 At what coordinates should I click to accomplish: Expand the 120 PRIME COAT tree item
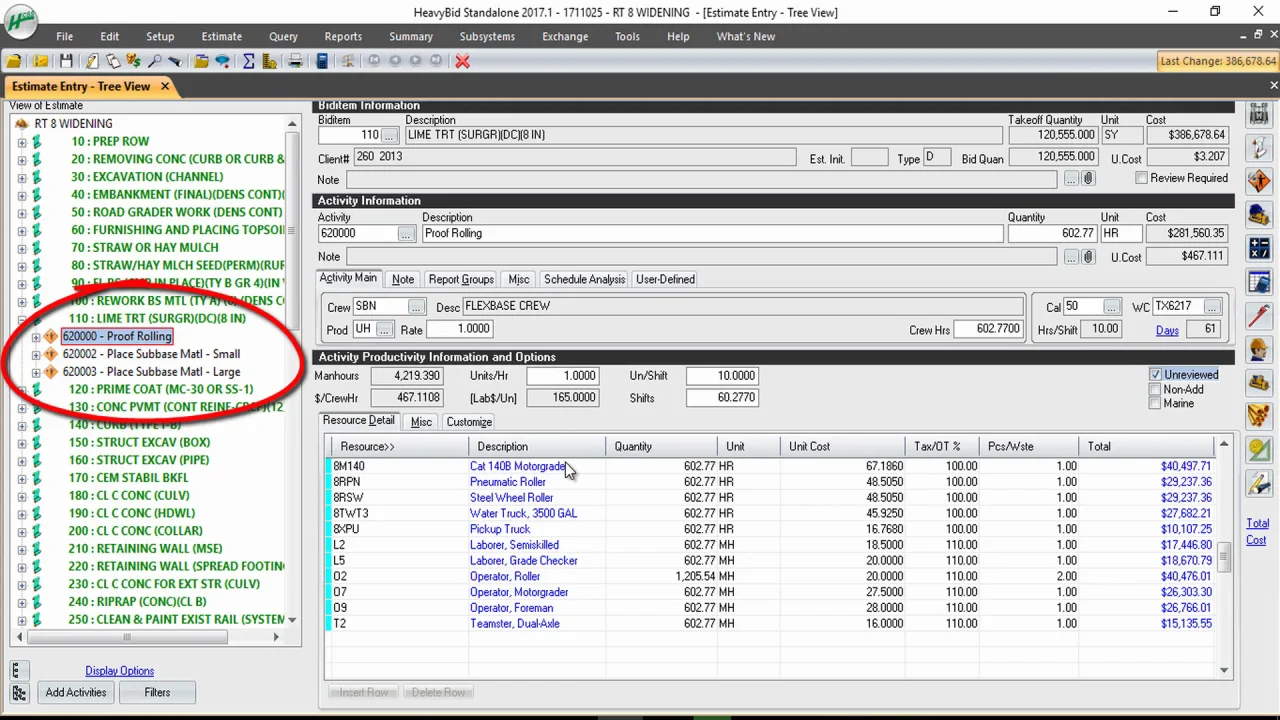point(22,390)
